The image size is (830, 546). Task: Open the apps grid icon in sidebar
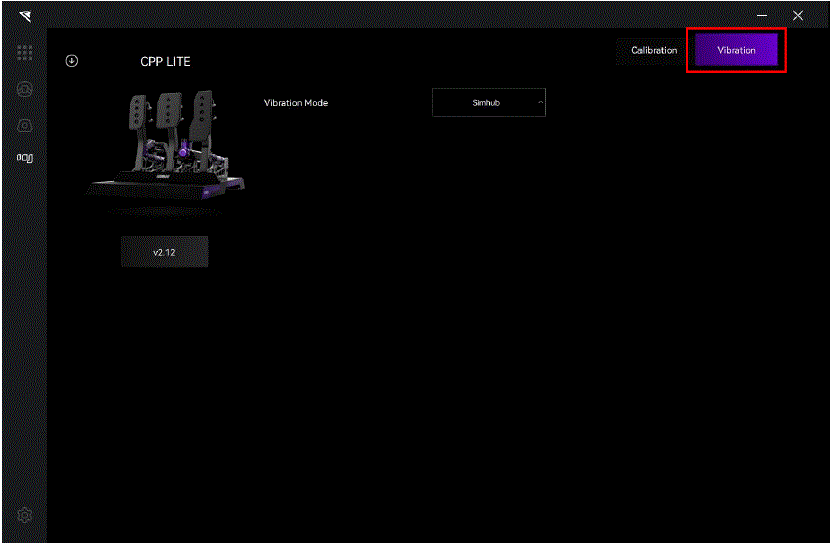[x=24, y=52]
